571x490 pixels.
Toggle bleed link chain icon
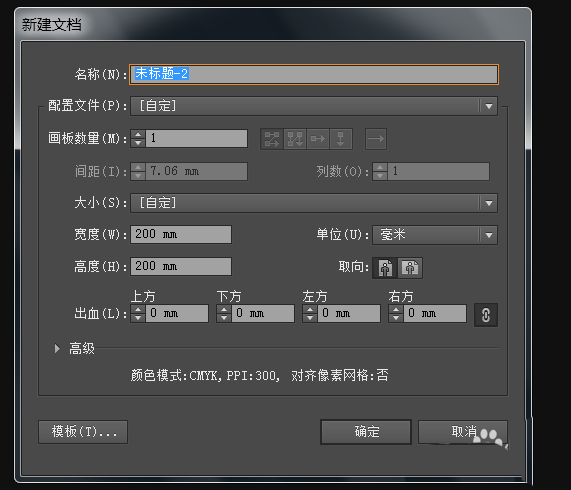click(485, 315)
